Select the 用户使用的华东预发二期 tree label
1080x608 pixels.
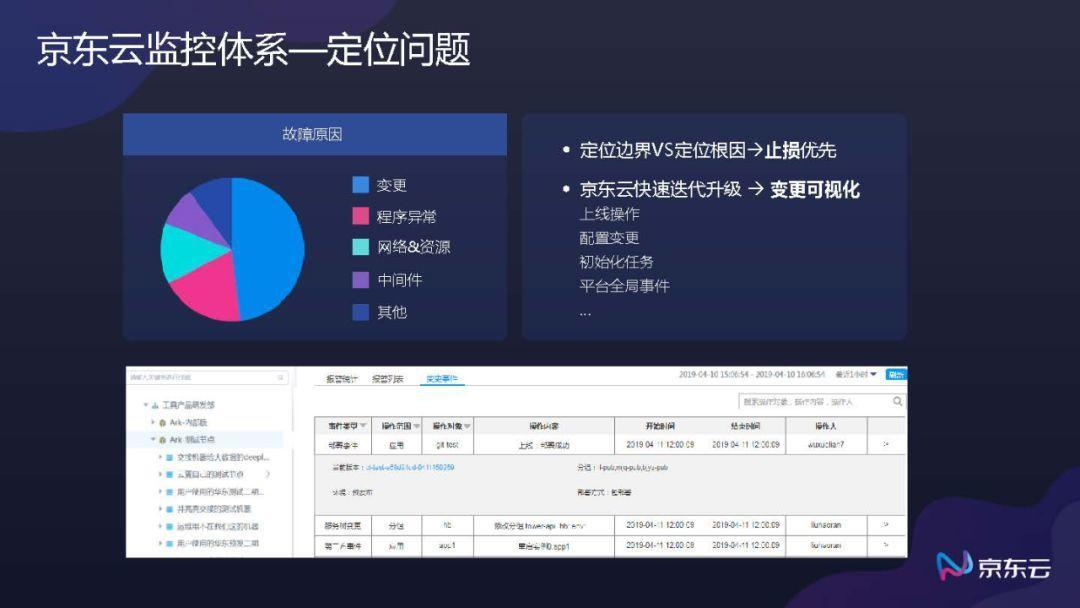(218, 543)
